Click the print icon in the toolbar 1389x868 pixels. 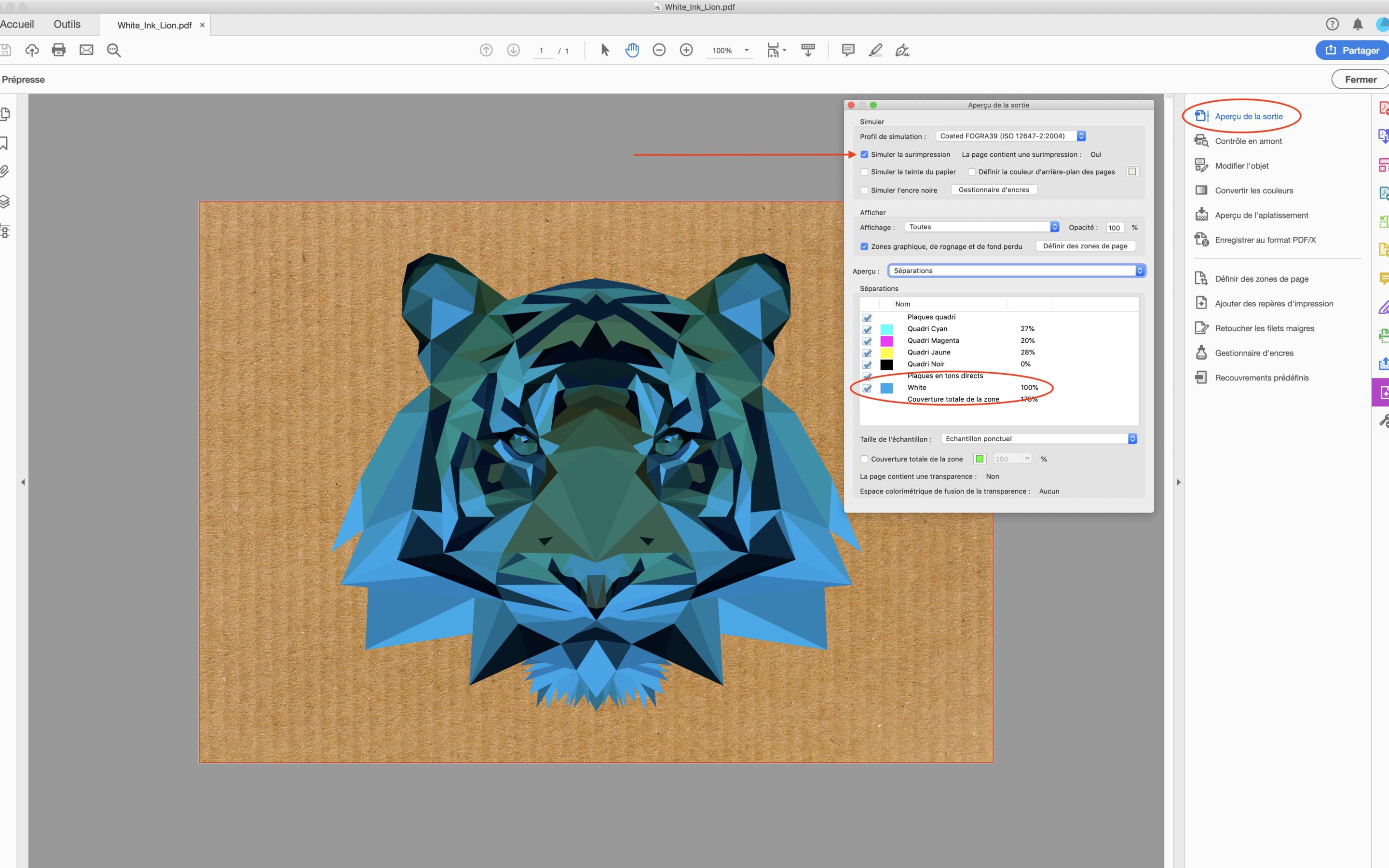click(x=58, y=50)
